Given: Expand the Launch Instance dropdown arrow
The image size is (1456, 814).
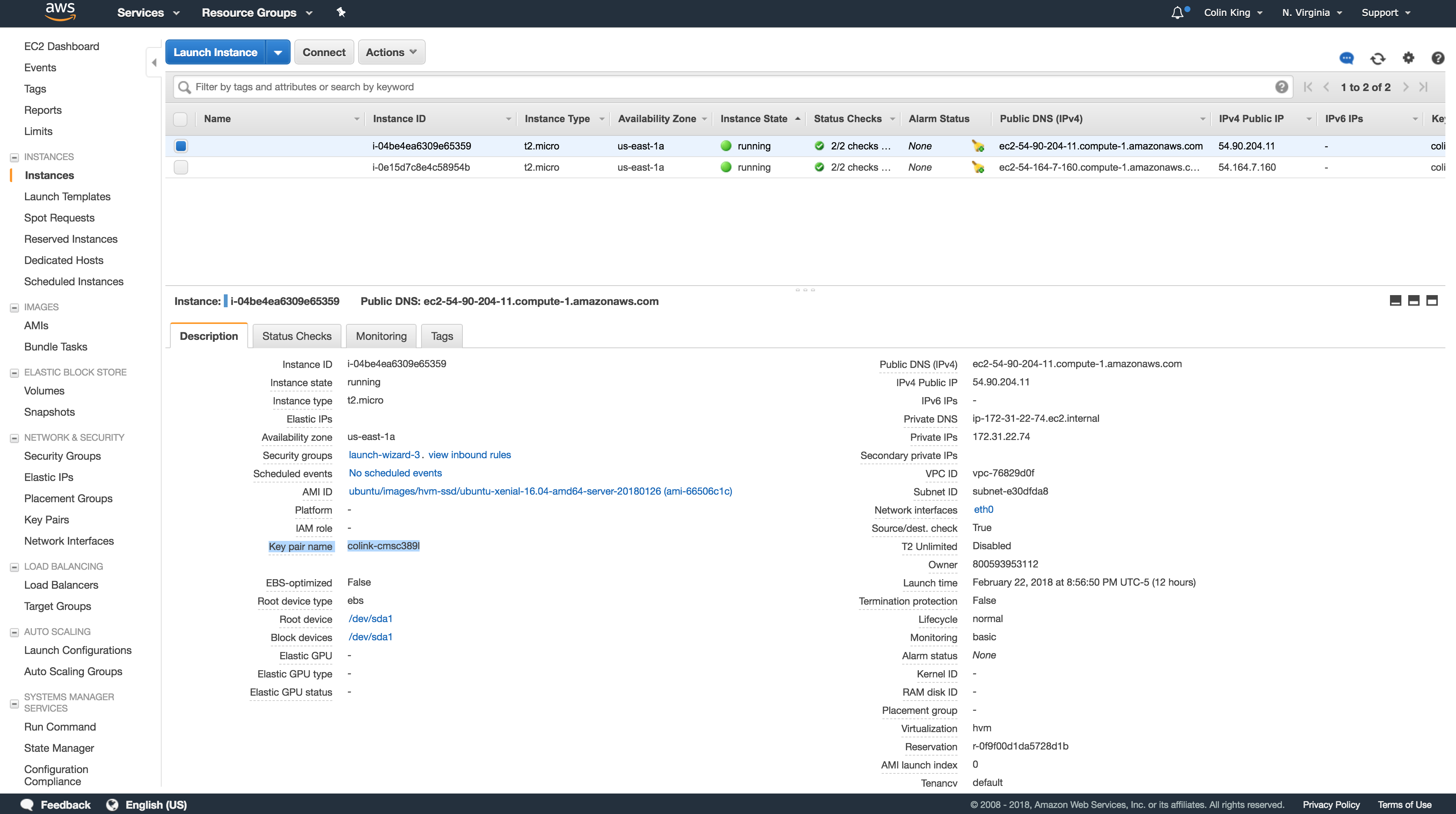Looking at the screenshot, I should (x=278, y=52).
